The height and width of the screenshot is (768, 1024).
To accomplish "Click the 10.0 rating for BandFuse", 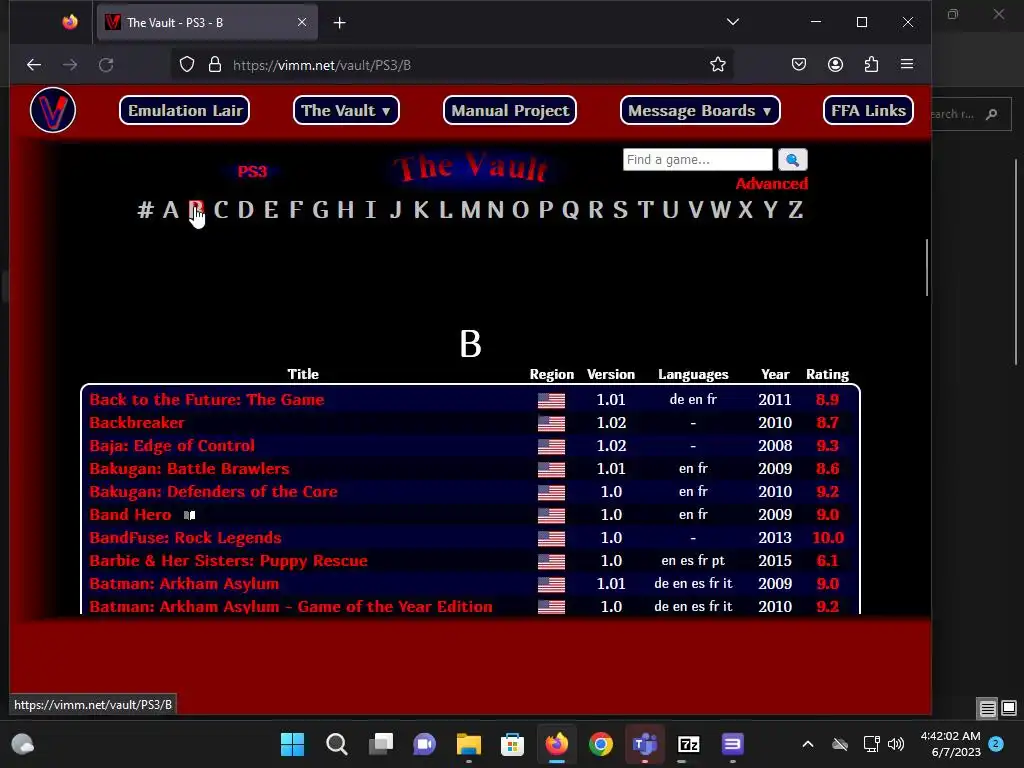I will [827, 537].
